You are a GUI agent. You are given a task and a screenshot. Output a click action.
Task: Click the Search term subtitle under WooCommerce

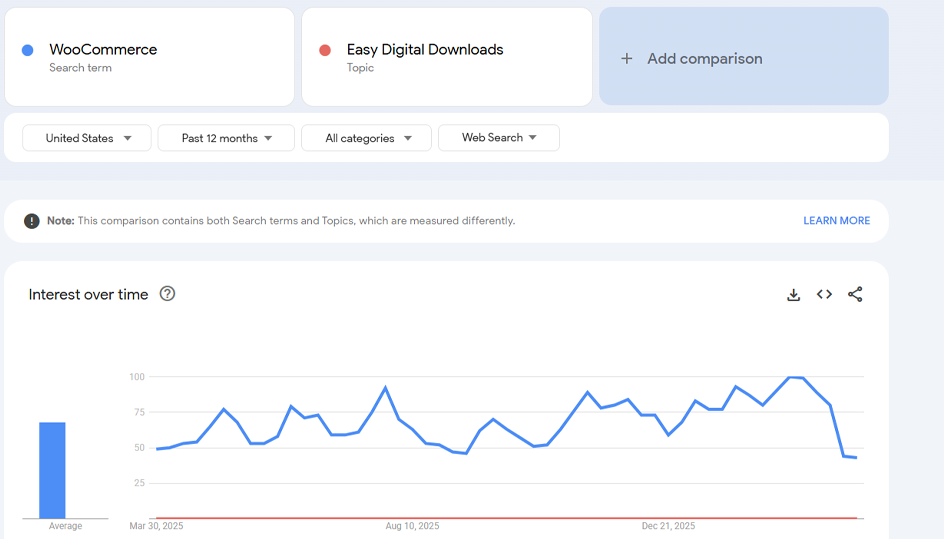pos(80,68)
